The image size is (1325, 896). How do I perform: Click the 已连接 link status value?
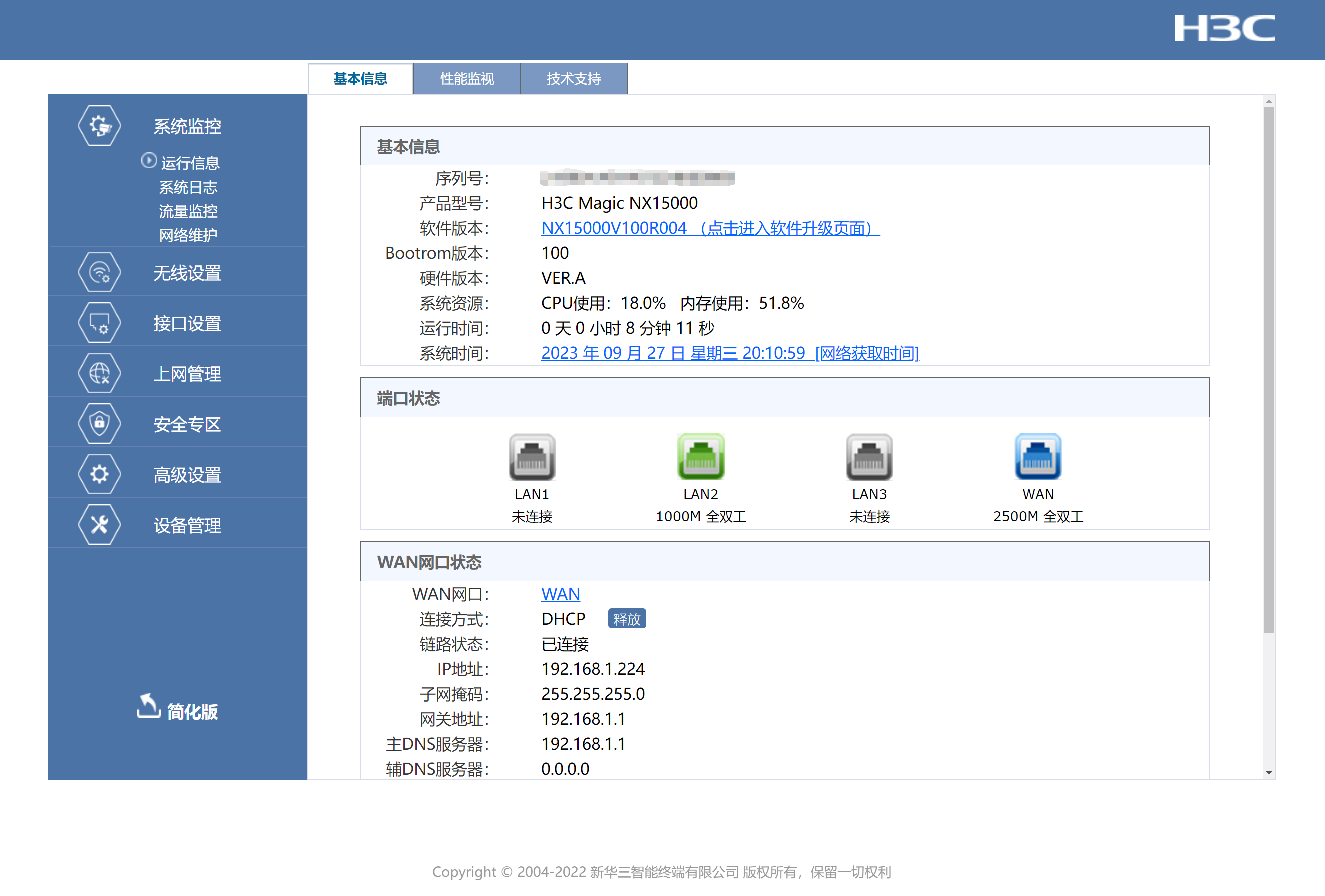coord(565,644)
